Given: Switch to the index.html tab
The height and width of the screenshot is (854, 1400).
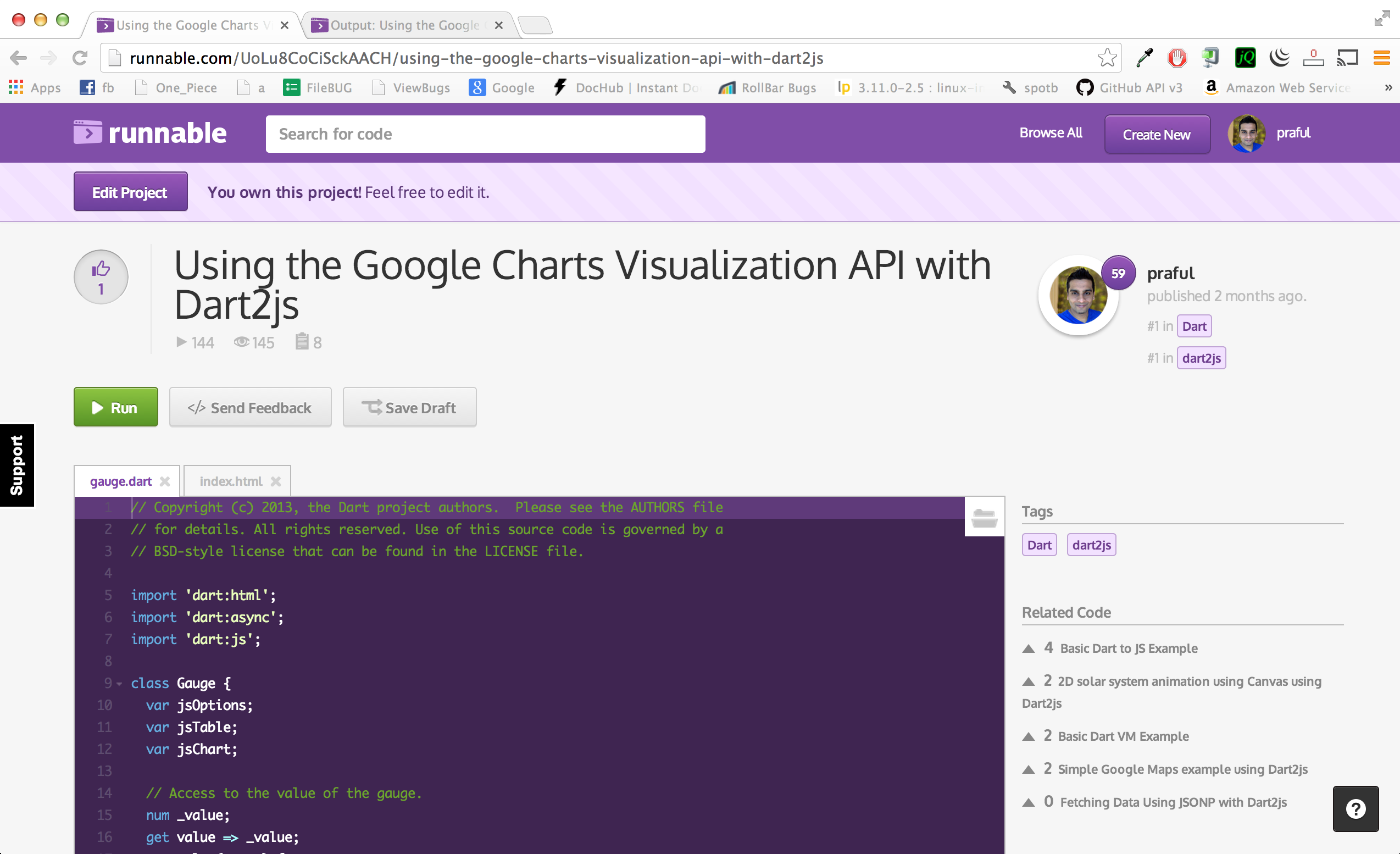Looking at the screenshot, I should click(231, 481).
